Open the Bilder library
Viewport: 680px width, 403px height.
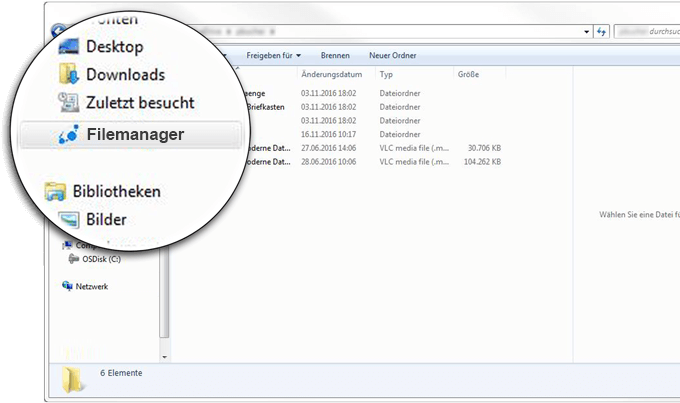106,220
